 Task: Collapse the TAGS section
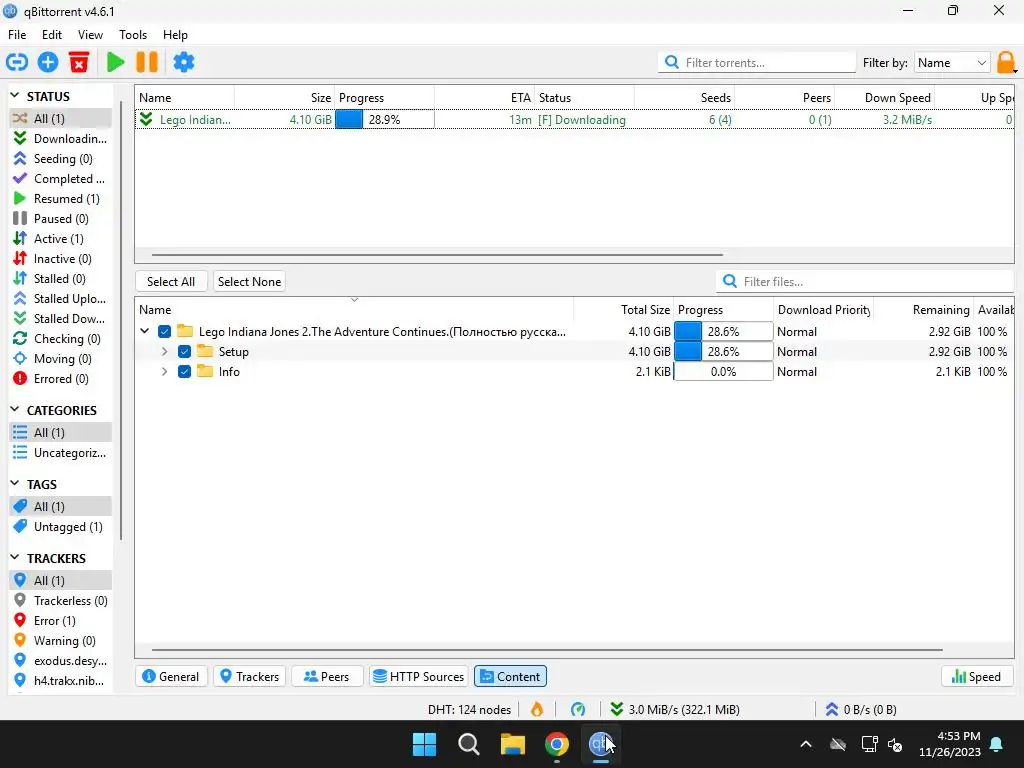point(15,484)
